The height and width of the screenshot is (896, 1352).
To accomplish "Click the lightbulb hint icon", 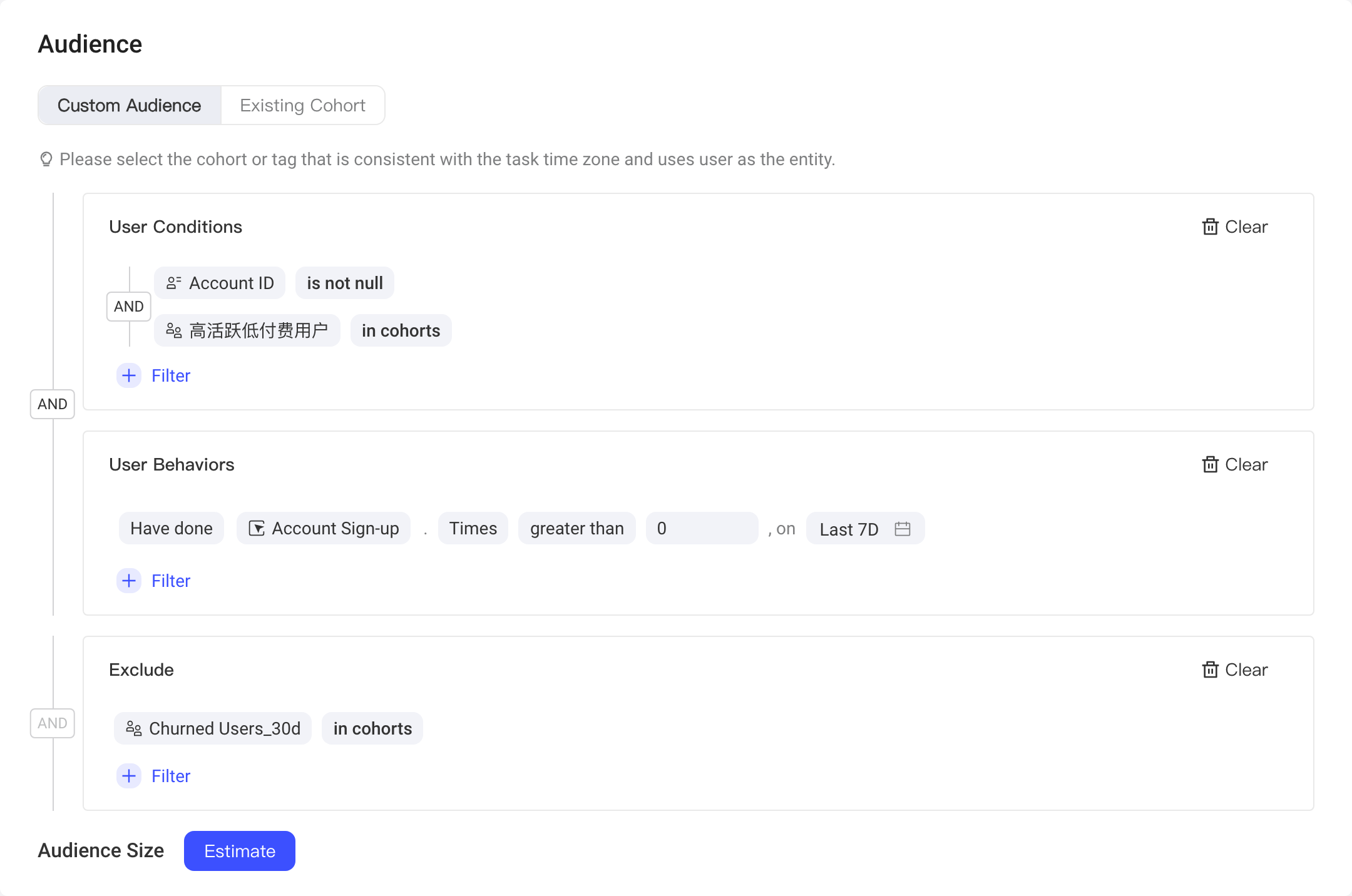I will tap(46, 159).
